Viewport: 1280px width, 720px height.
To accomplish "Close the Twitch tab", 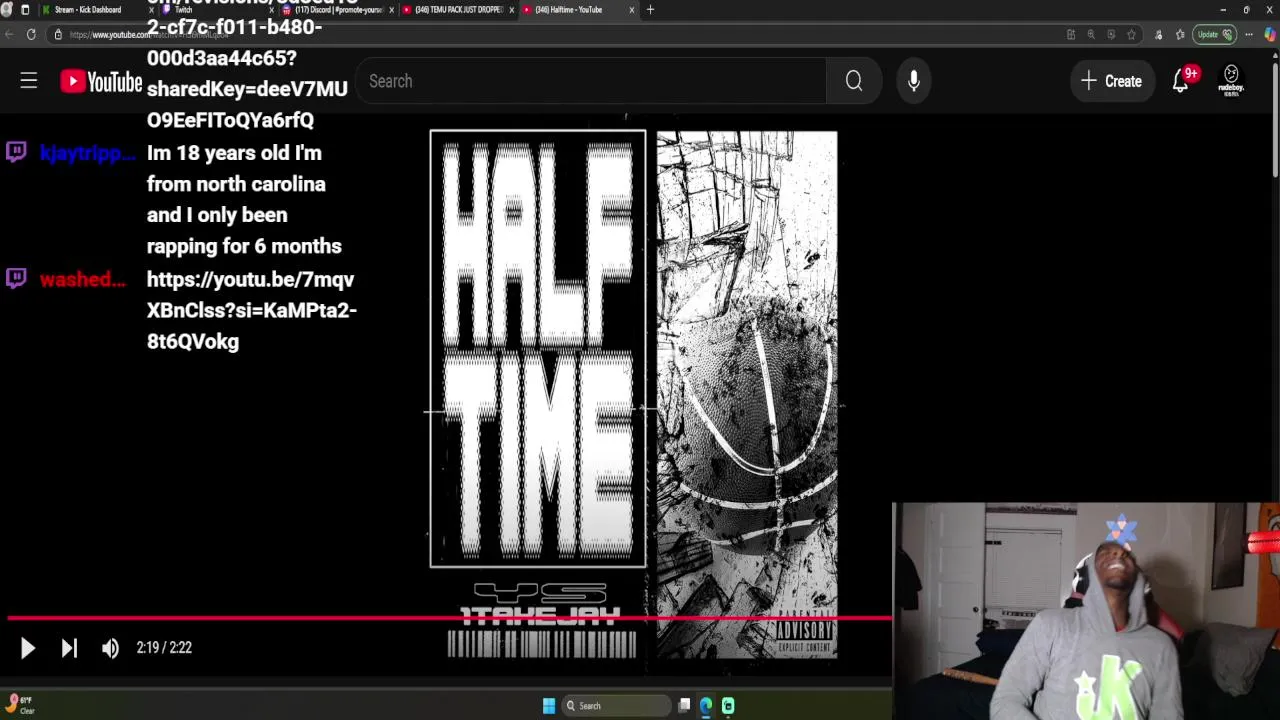I will point(271,10).
